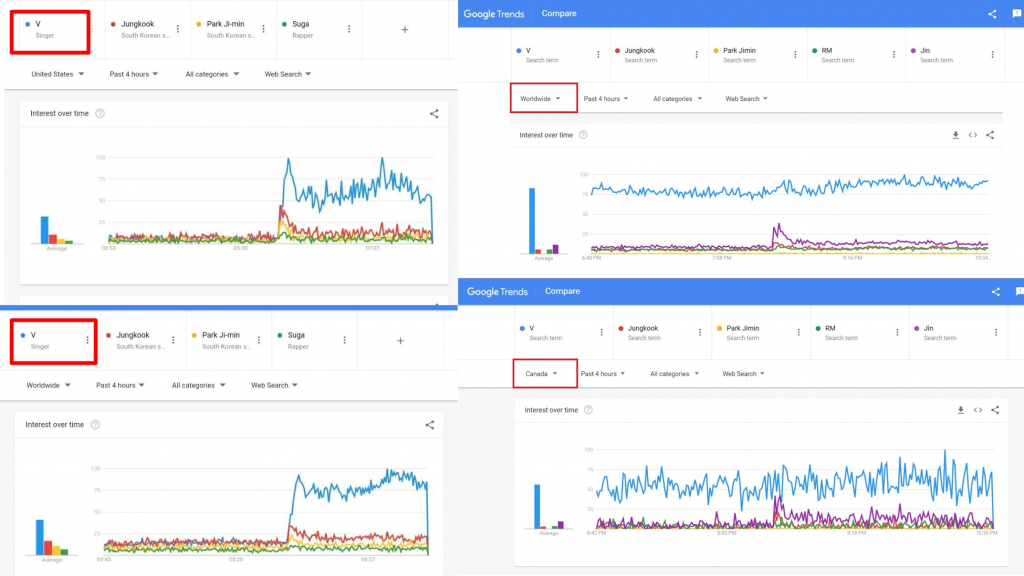Open Jungkook's three-dot menu in United States panel
The height and width of the screenshot is (576, 1024).
pos(178,29)
